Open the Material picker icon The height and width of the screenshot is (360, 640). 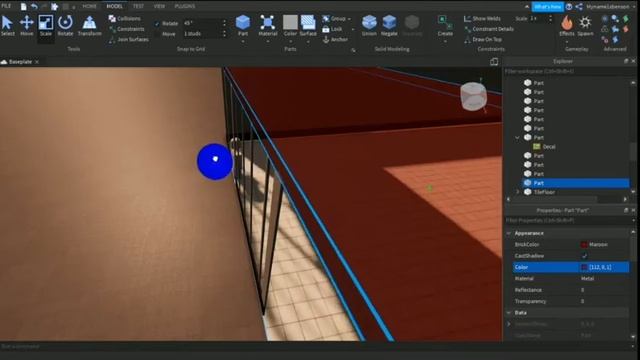coord(267,22)
